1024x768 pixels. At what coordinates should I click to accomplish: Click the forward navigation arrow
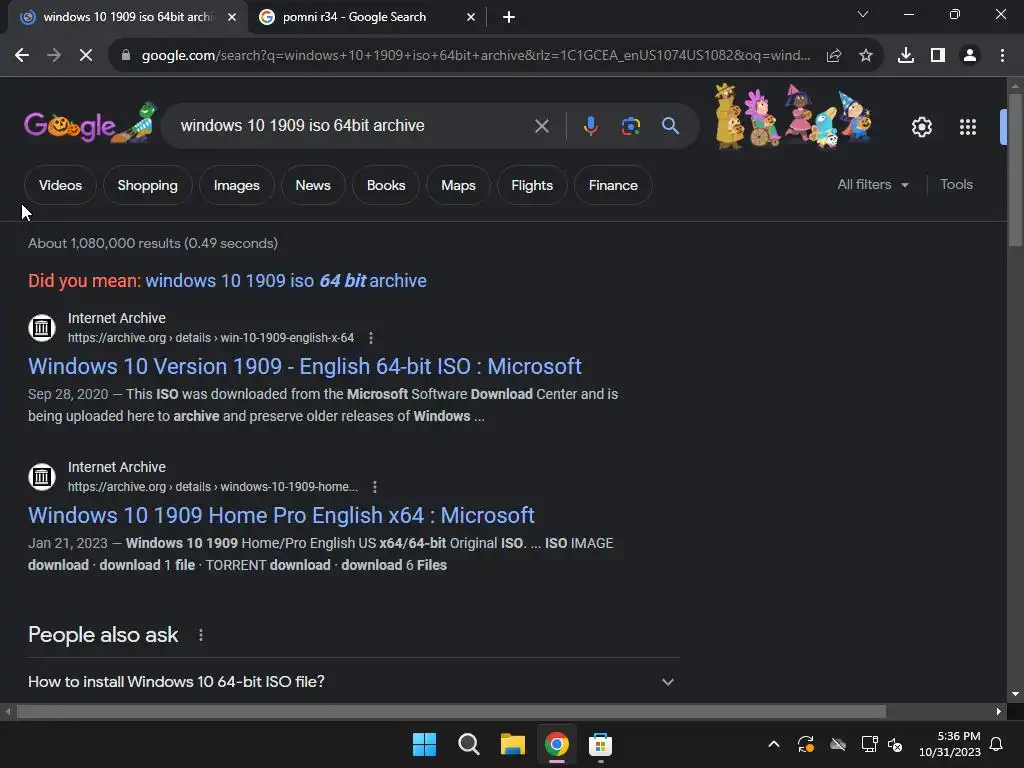pyautogui.click(x=54, y=56)
